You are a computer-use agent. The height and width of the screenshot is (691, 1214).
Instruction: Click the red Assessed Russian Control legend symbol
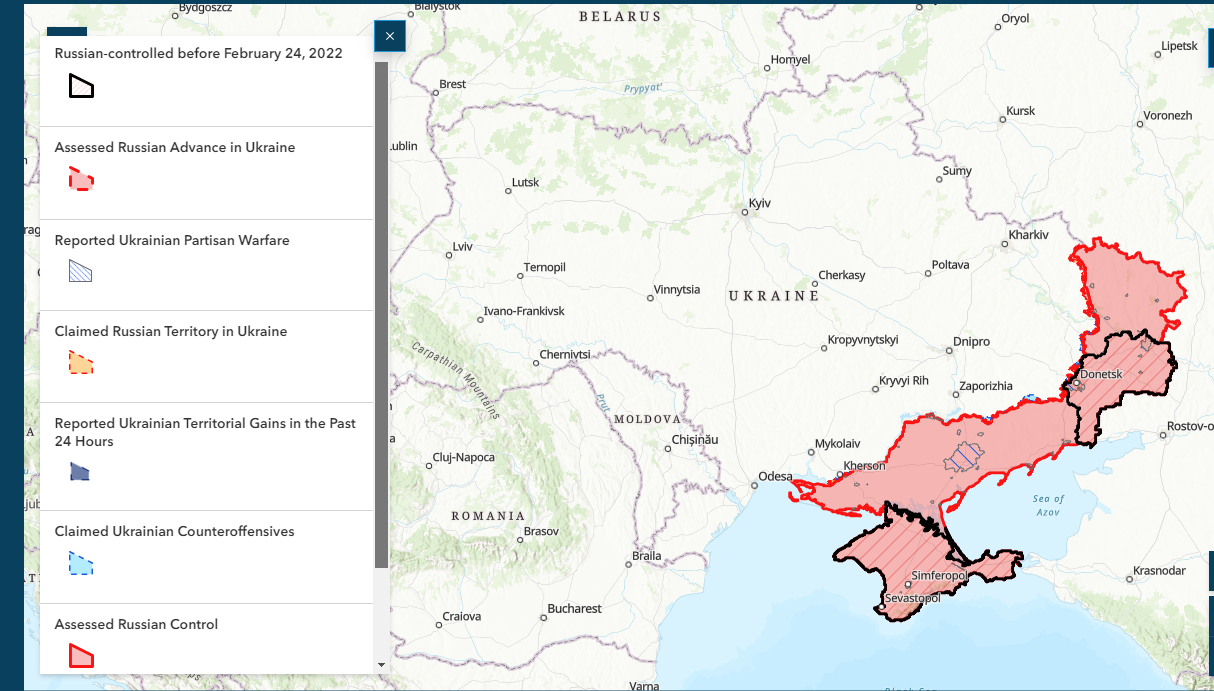(x=81, y=656)
